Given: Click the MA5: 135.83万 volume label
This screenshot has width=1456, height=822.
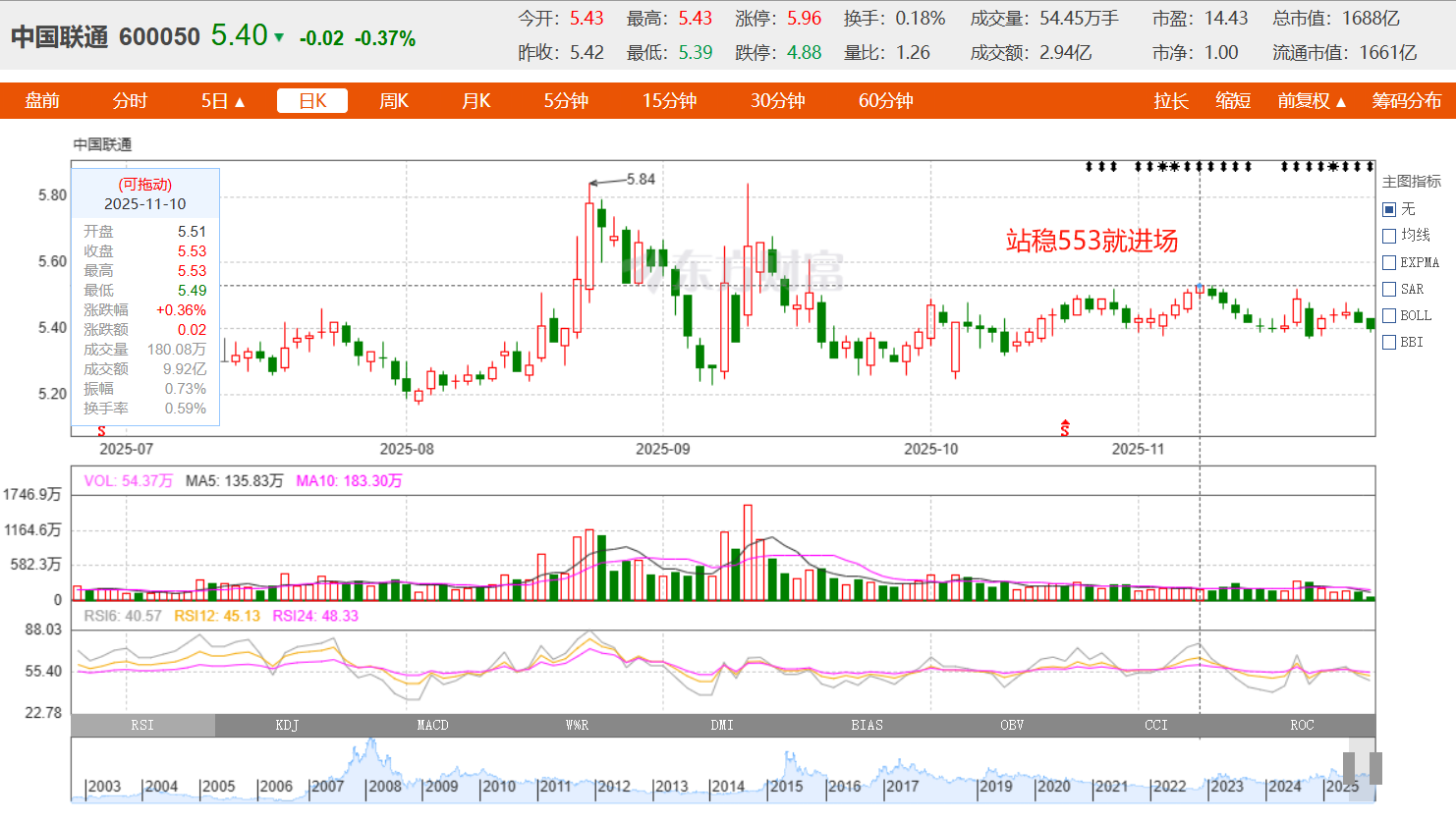Looking at the screenshot, I should pyautogui.click(x=234, y=481).
